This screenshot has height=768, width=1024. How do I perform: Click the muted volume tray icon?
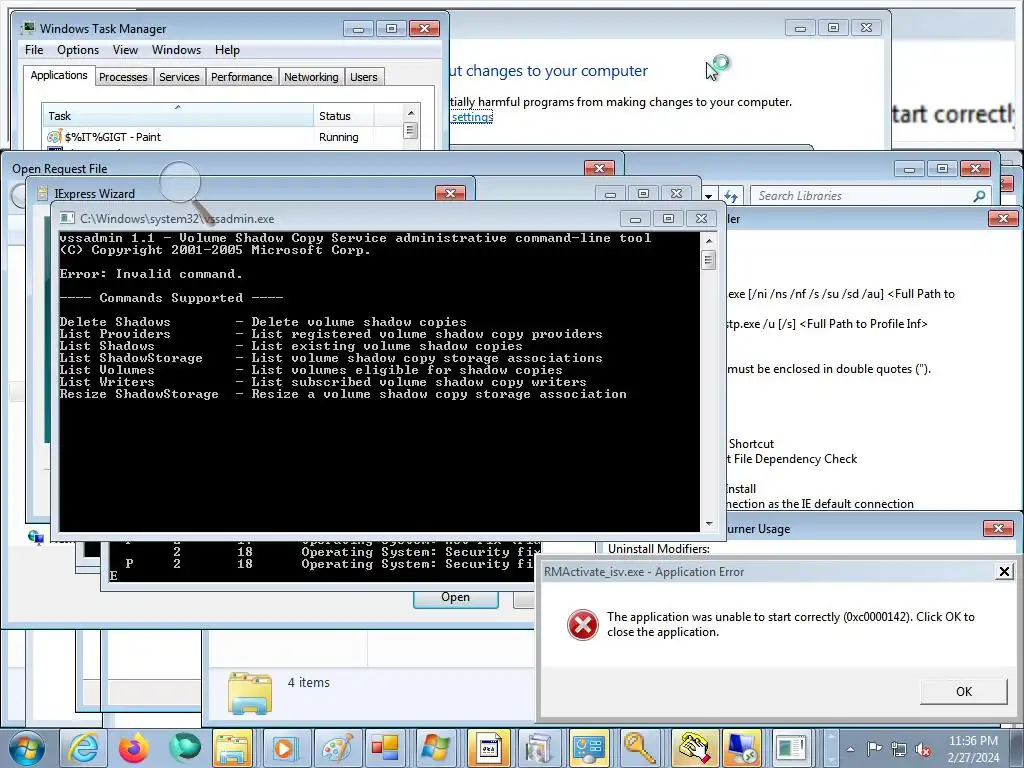click(923, 750)
